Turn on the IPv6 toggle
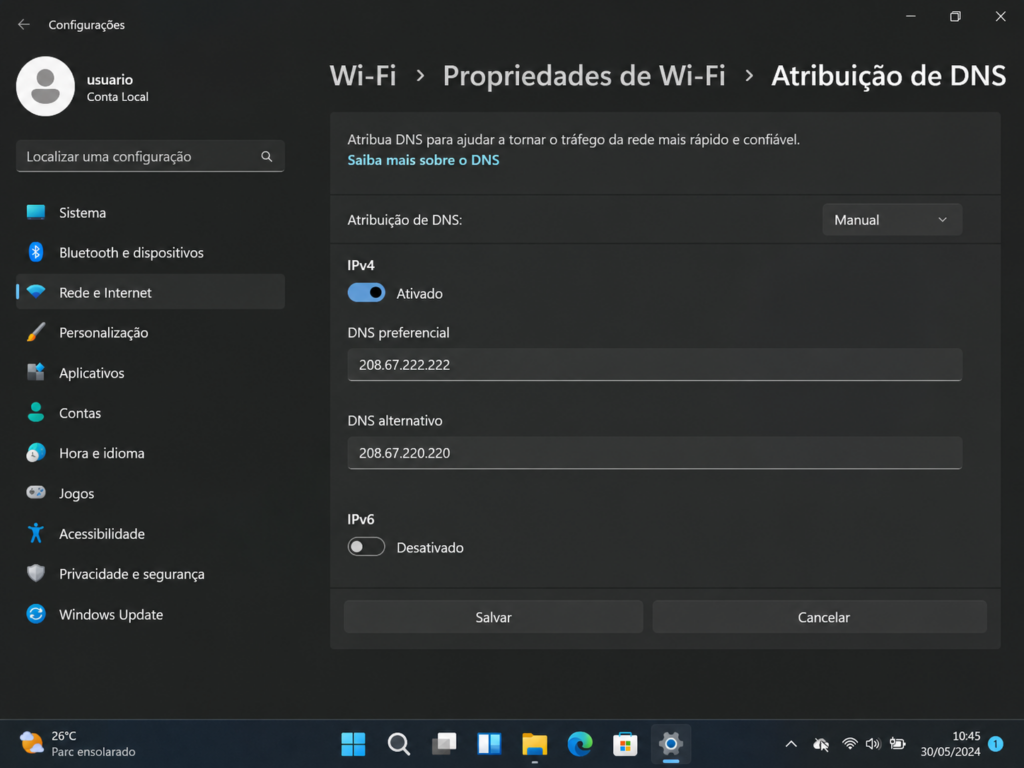Screen dimensions: 1024x768 pyautogui.click(x=366, y=547)
